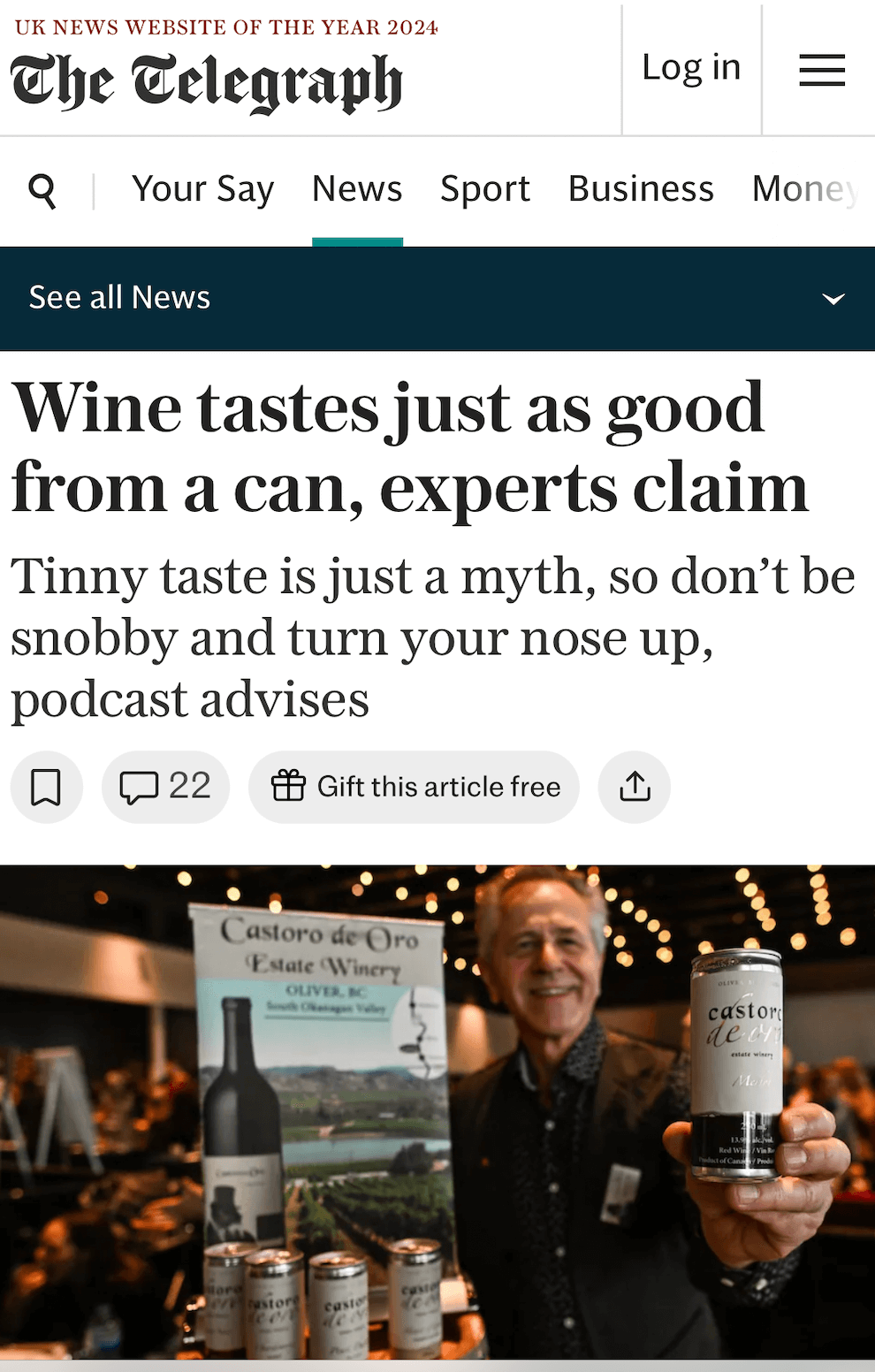Open the See all News bar
This screenshot has height=1372, width=875.
click(437, 299)
